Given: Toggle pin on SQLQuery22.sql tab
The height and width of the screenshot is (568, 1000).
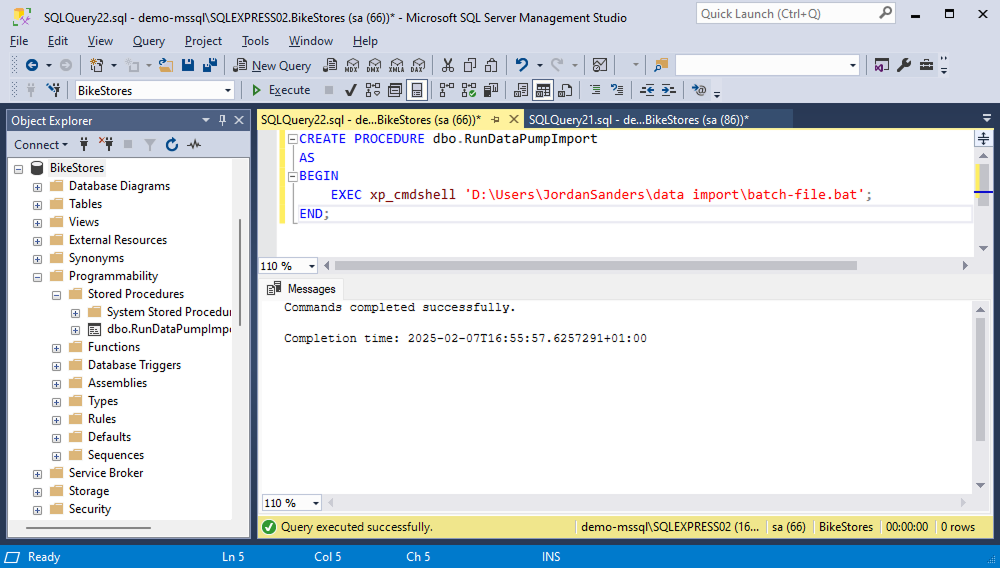Looking at the screenshot, I should pyautogui.click(x=496, y=119).
